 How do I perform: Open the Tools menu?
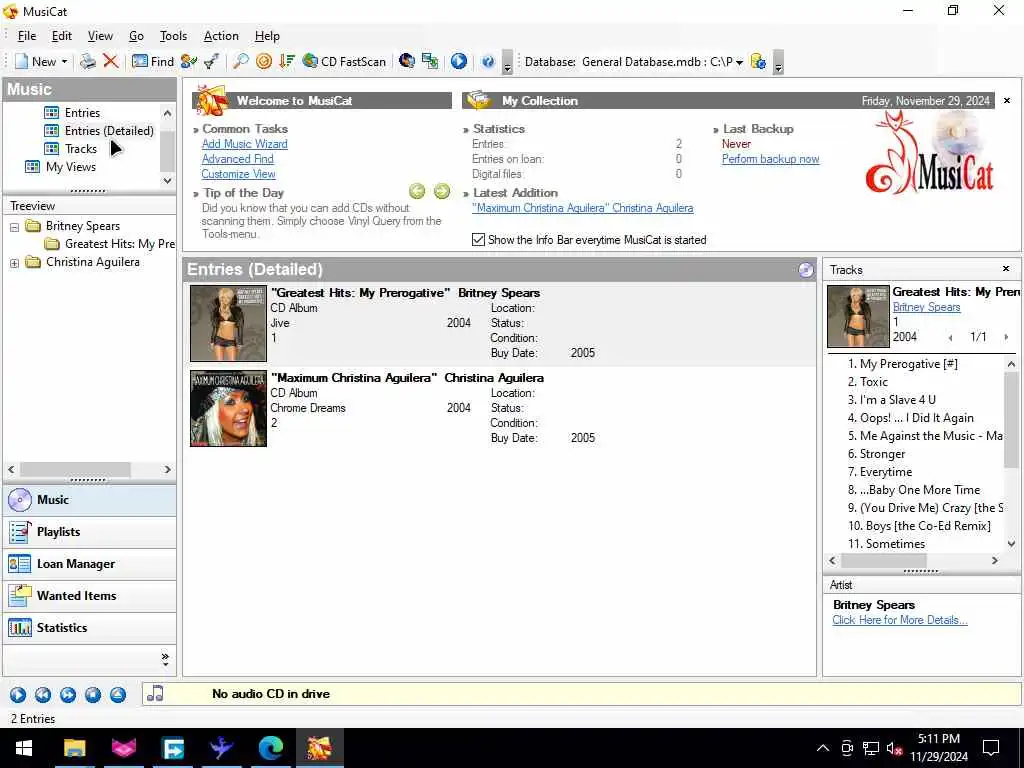point(173,36)
